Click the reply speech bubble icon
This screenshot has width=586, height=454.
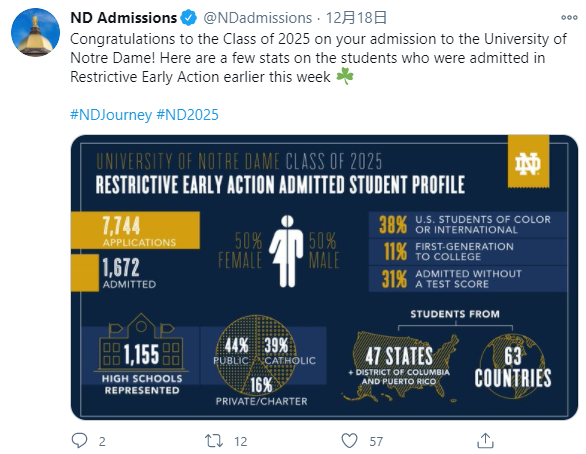(x=79, y=441)
